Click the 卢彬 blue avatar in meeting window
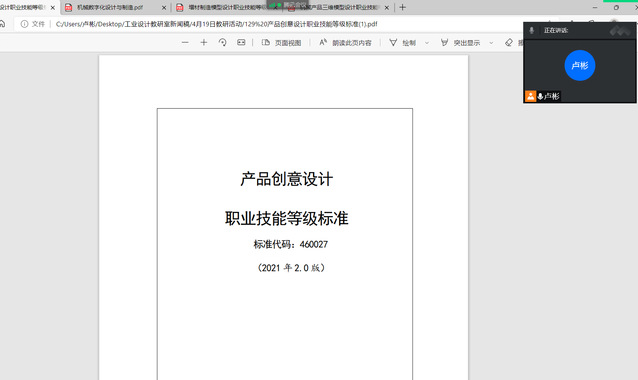This screenshot has width=638, height=380. [580, 66]
